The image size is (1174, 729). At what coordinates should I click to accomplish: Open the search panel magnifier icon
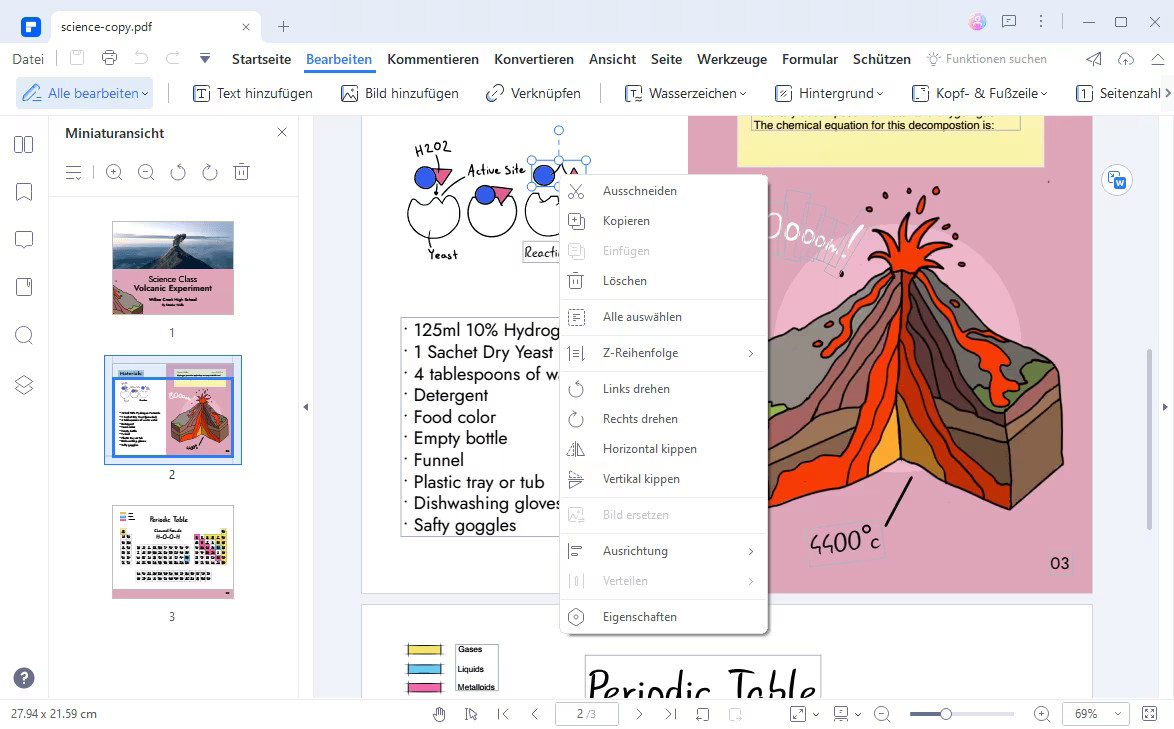coord(24,336)
